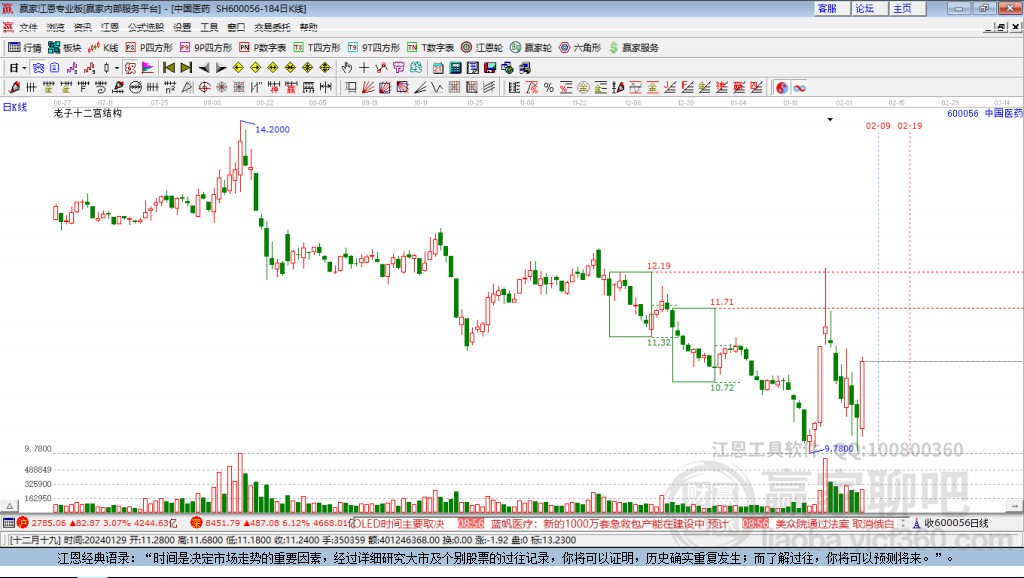Screen dimensions: 1024x578
Task: Open the 资讯 menu
Action: coord(82,27)
